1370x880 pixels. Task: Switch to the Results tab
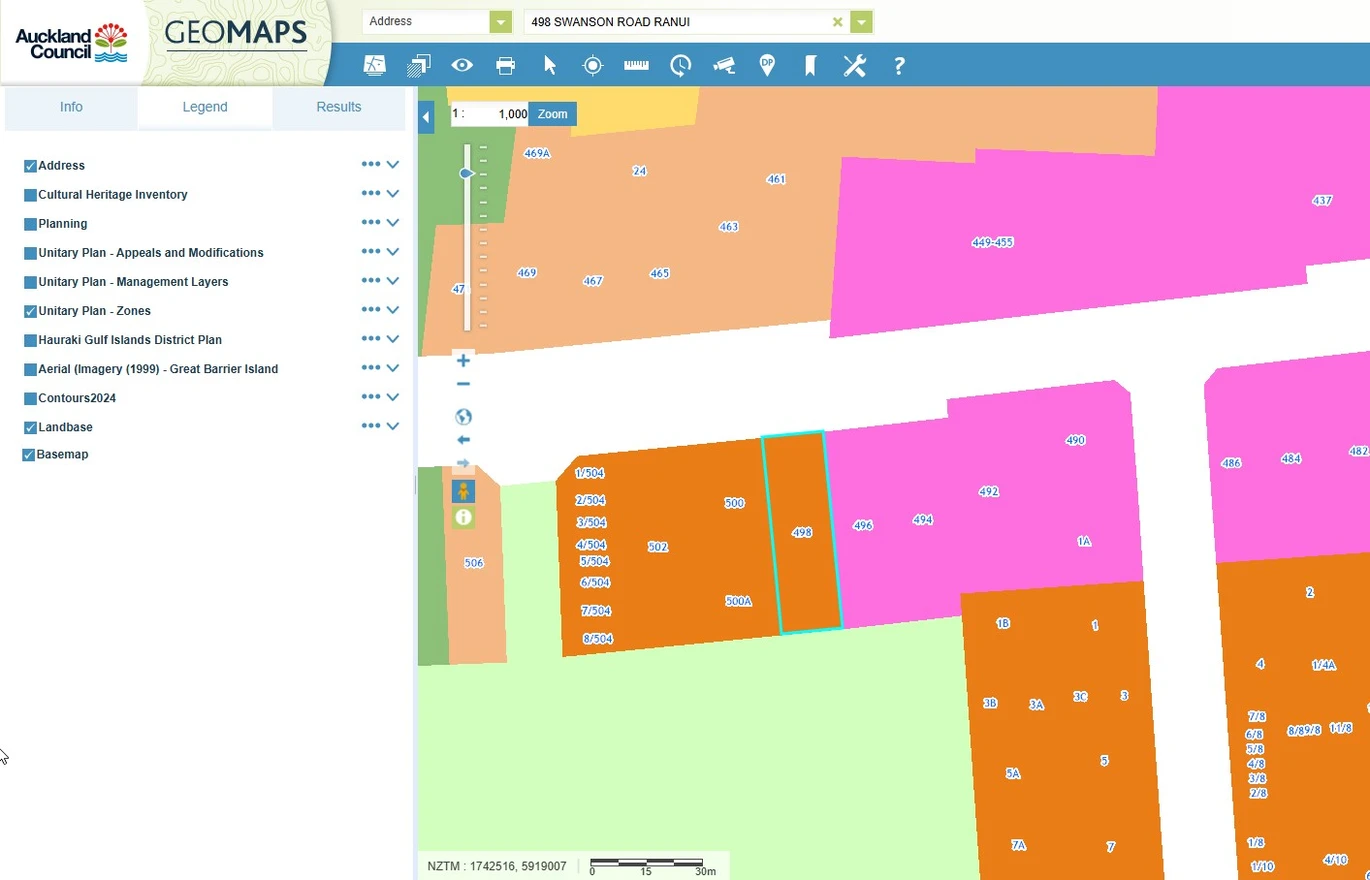[339, 107]
